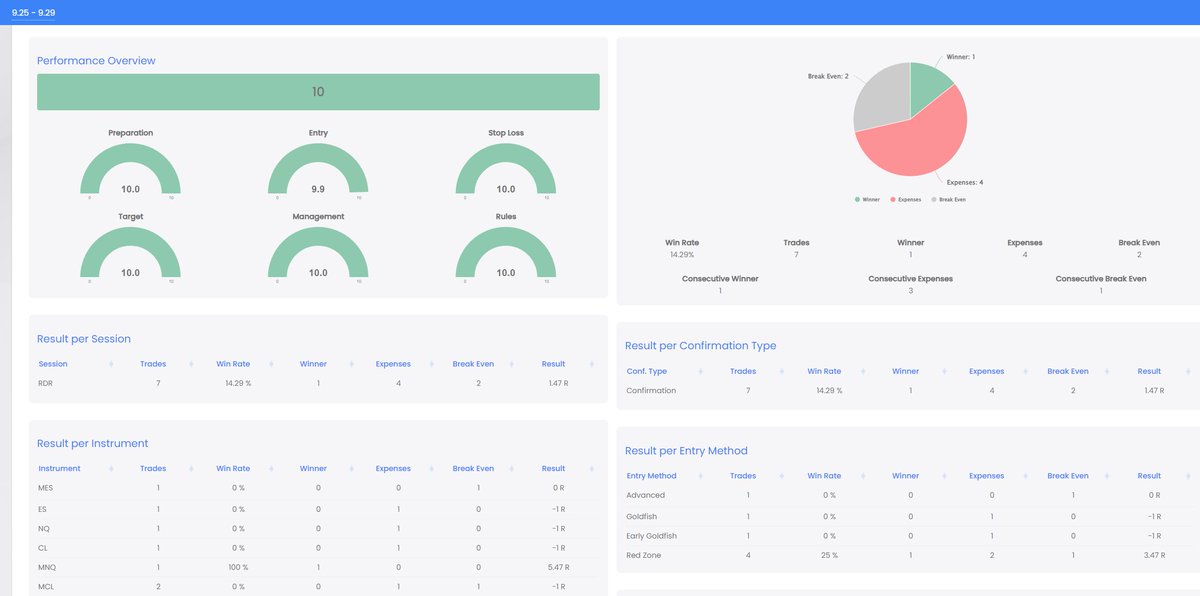Select the Advanced entry method cell

[x=645, y=495]
